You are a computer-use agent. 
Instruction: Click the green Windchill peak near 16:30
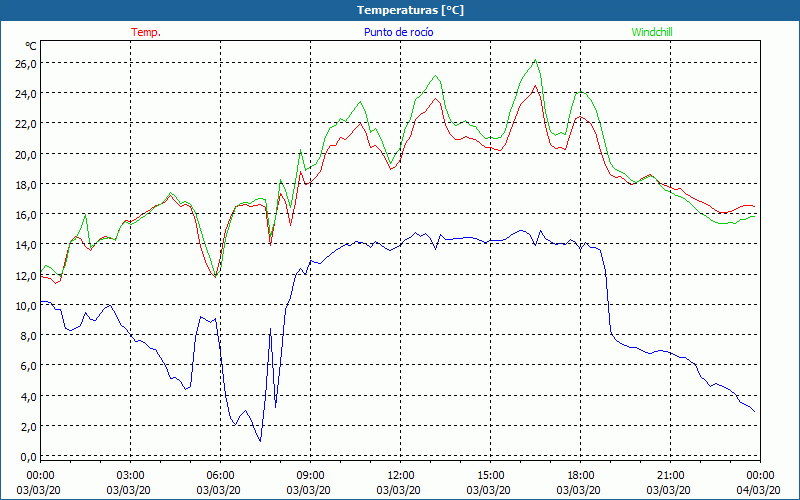[535, 60]
